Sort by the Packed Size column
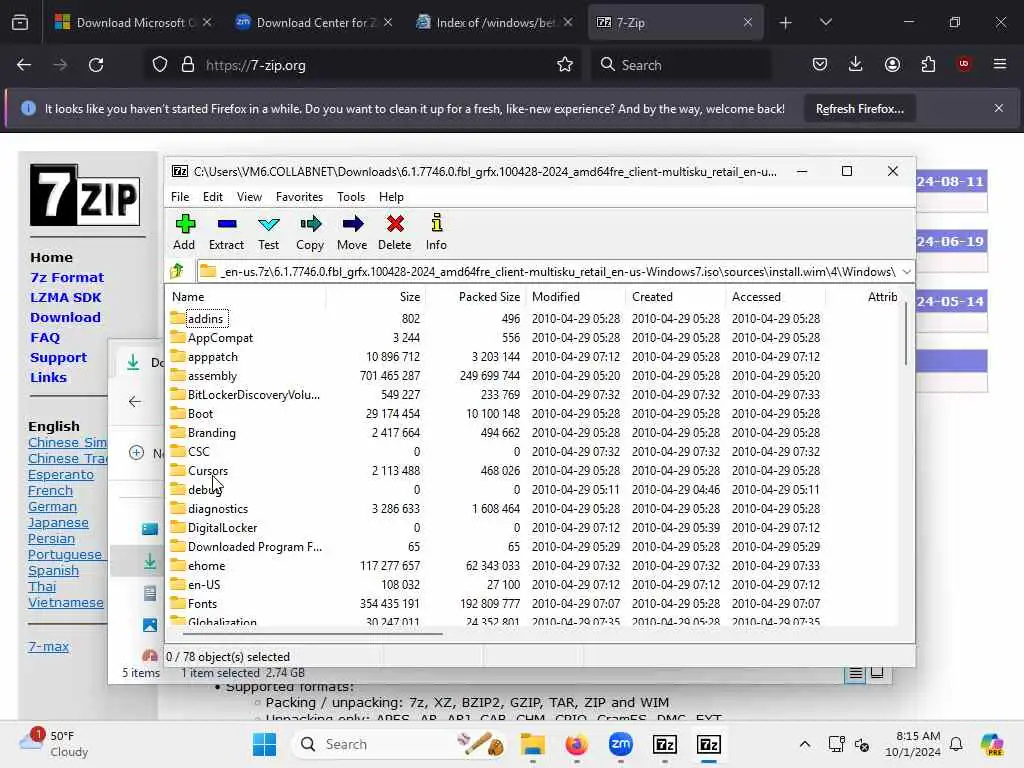The height and width of the screenshot is (768, 1024). (475, 296)
